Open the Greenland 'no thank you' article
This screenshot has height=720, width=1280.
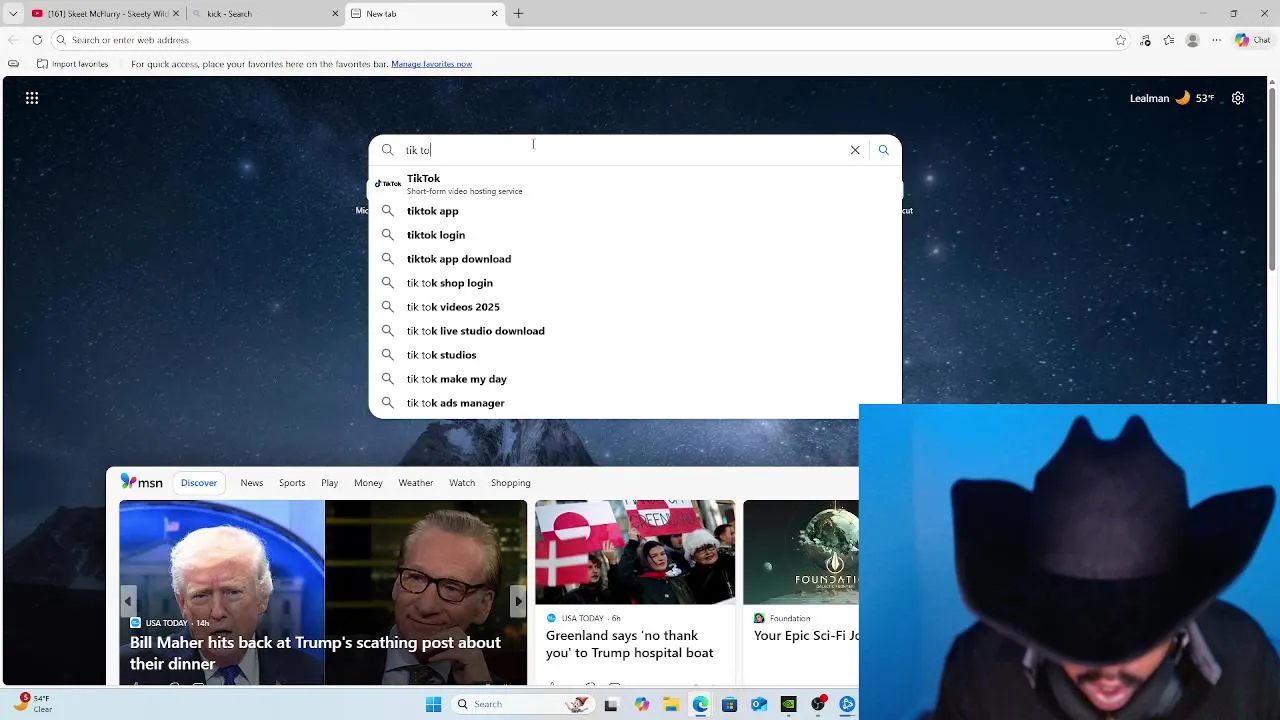tap(630, 644)
